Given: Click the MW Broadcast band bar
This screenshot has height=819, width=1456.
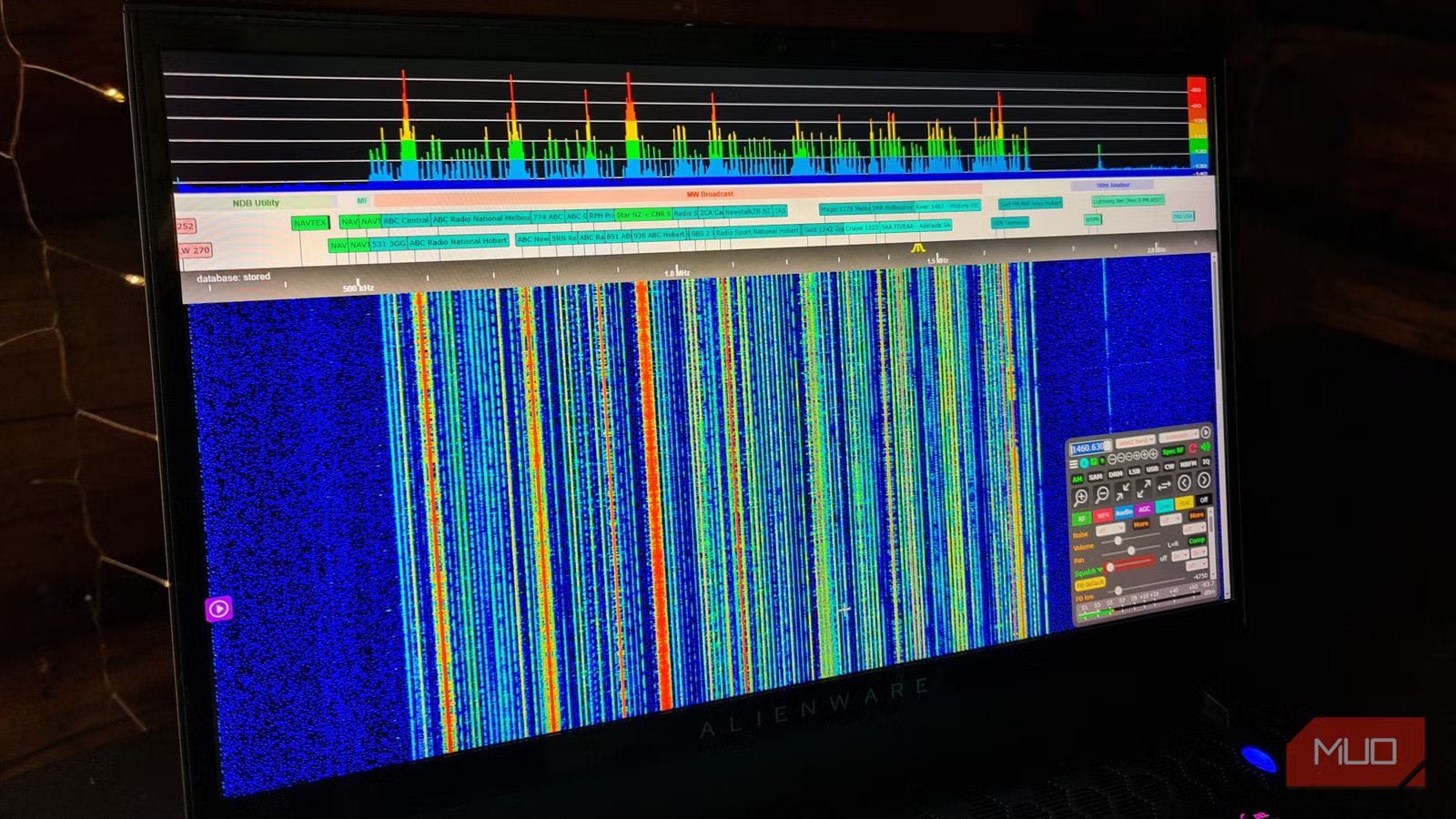Looking at the screenshot, I should click(x=678, y=193).
